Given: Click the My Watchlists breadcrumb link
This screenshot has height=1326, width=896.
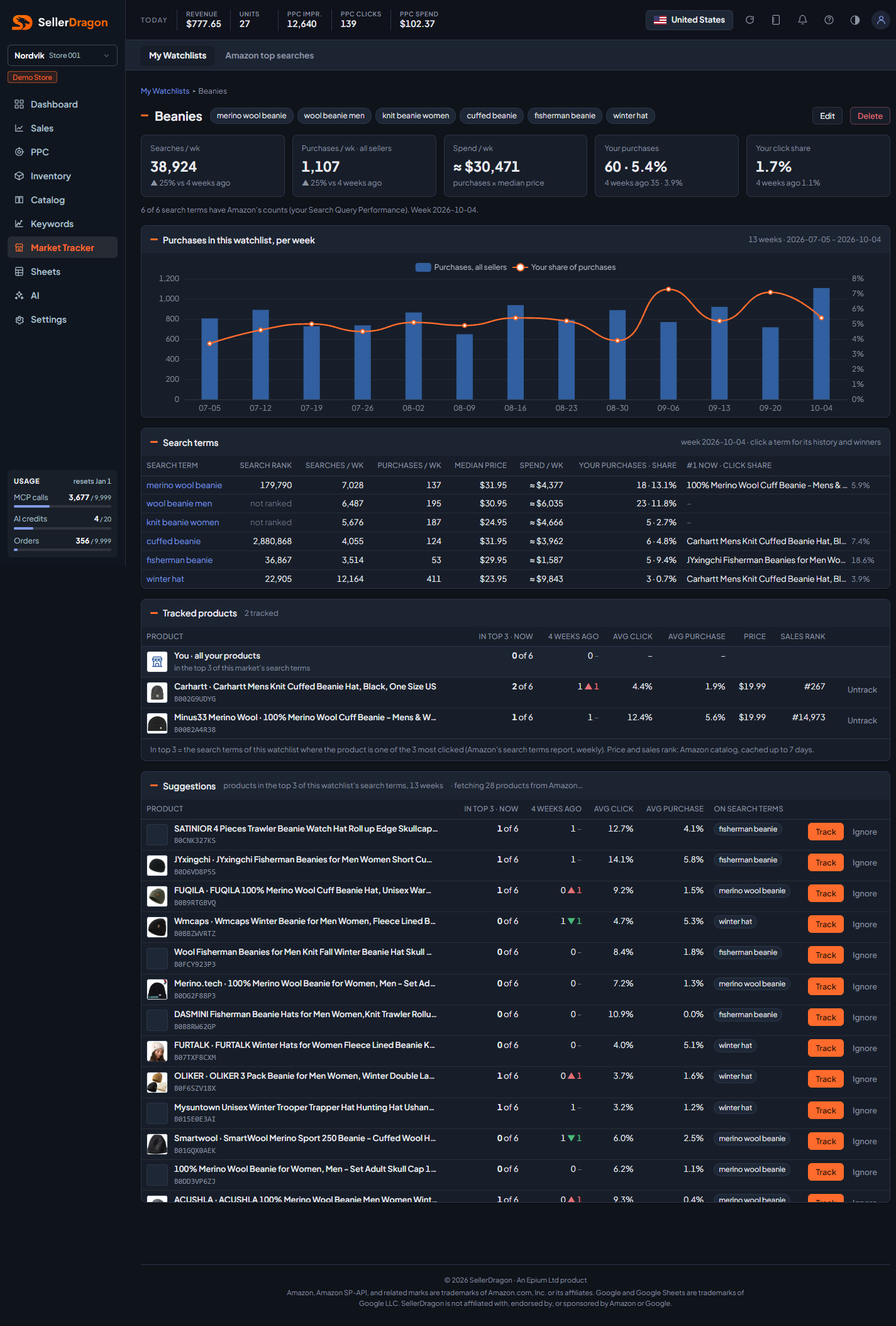Looking at the screenshot, I should pyautogui.click(x=165, y=91).
